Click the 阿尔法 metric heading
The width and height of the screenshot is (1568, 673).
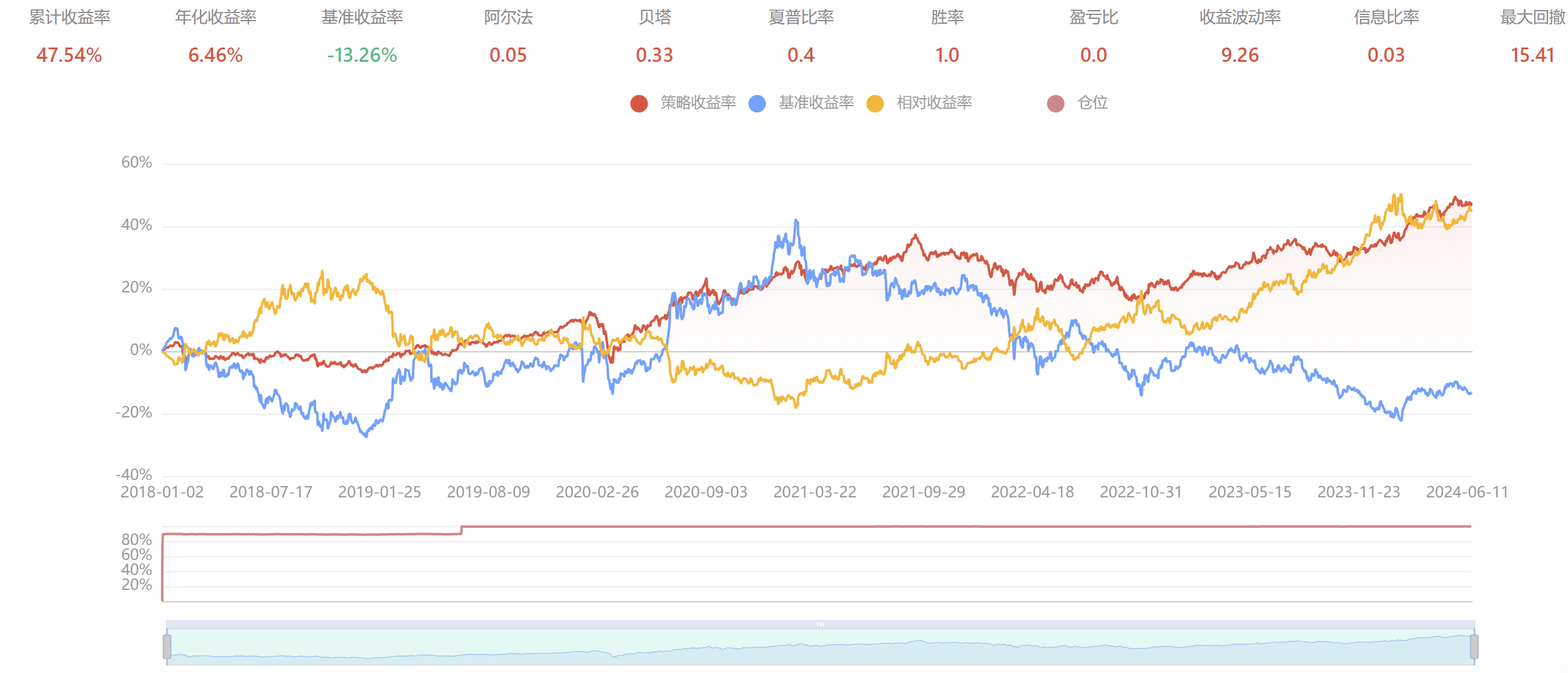coord(508,17)
